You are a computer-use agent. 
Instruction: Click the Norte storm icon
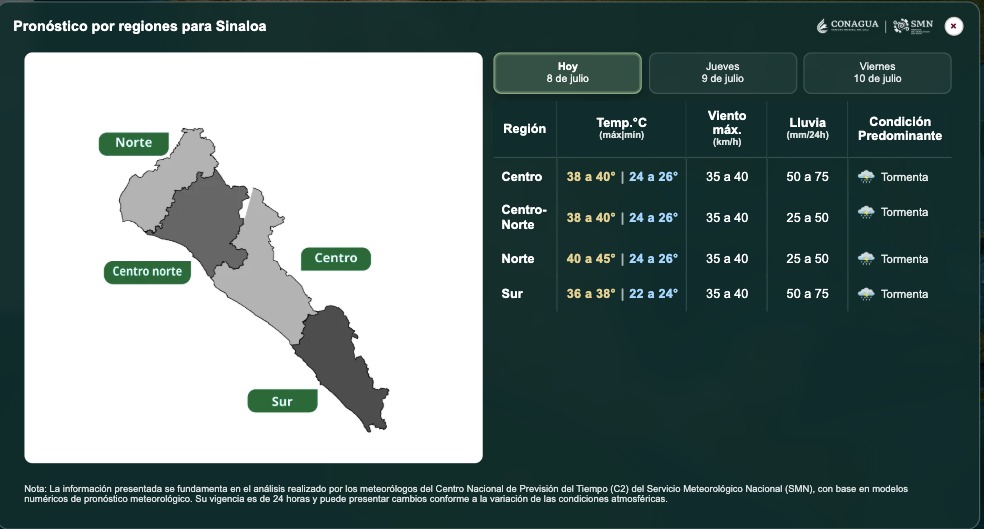pos(866,259)
